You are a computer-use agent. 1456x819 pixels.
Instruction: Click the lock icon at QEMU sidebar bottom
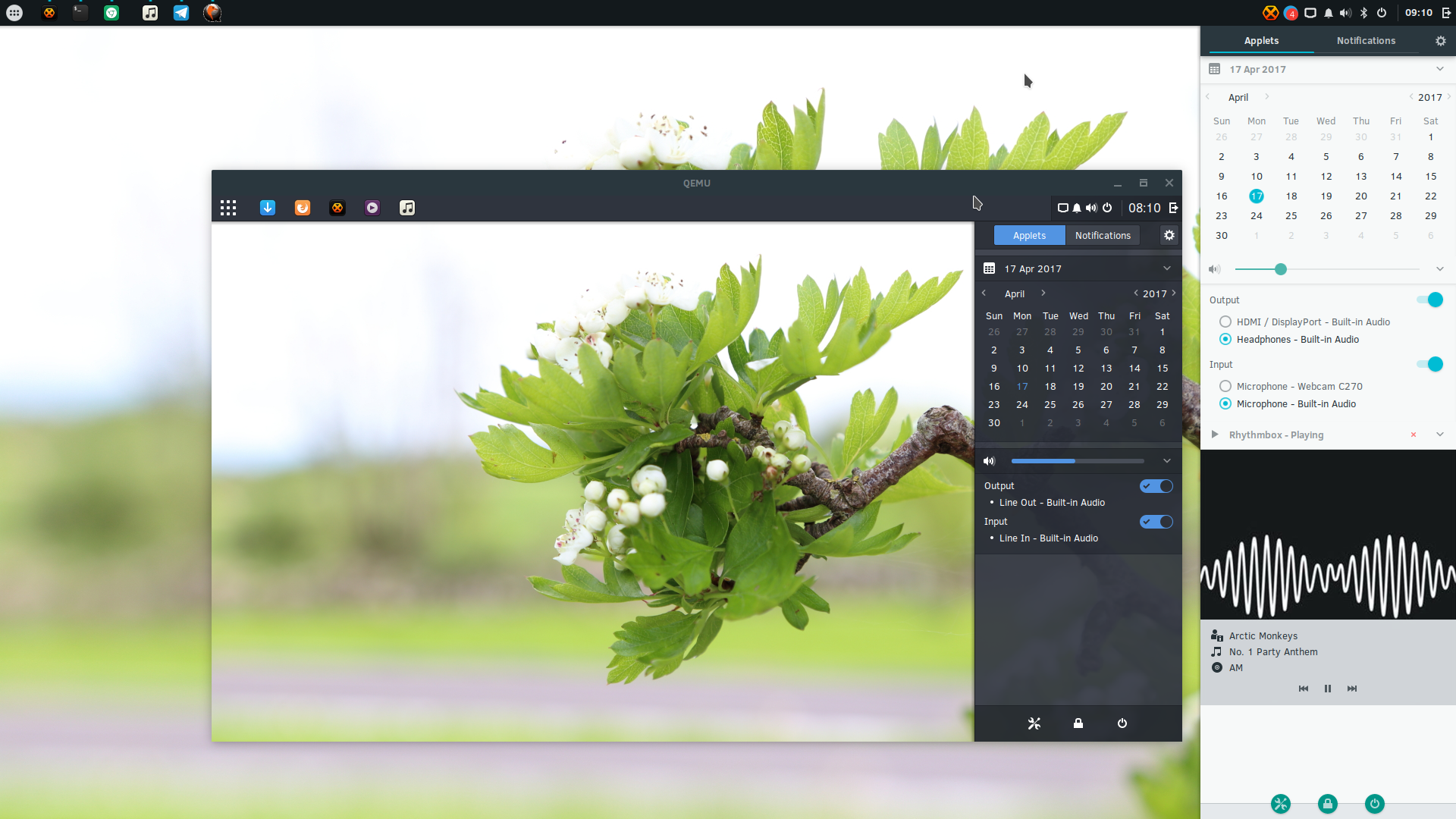click(x=1078, y=723)
